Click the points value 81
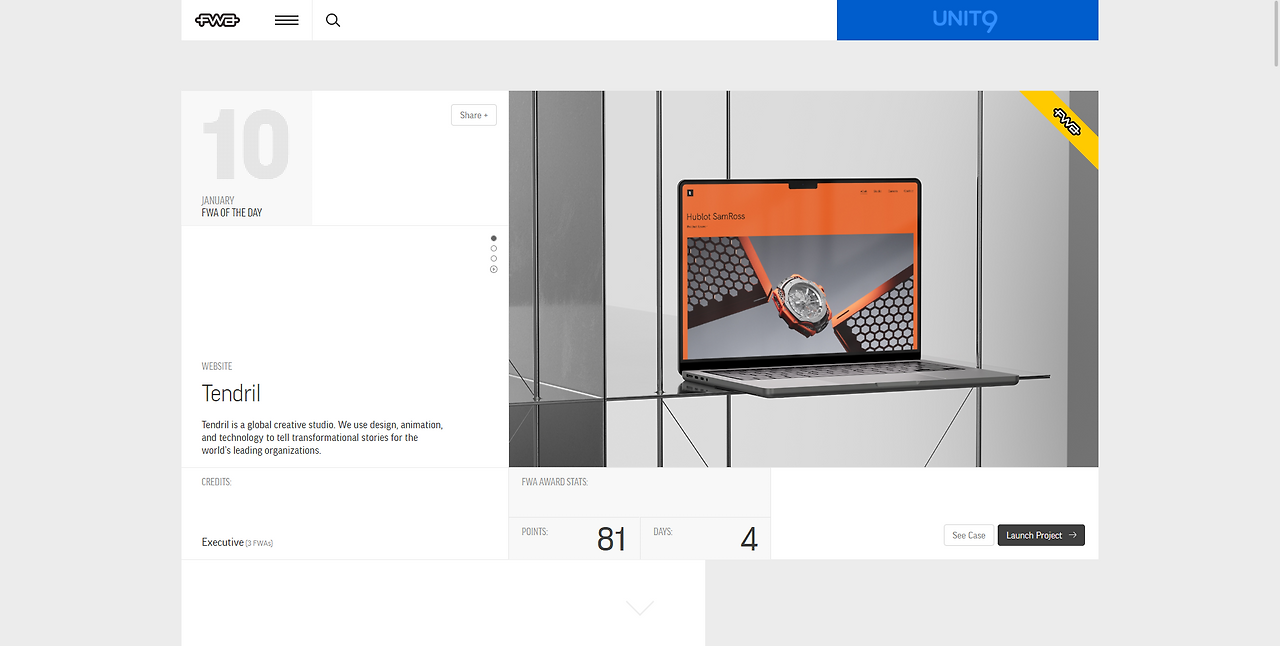The height and width of the screenshot is (646, 1280). 611,540
